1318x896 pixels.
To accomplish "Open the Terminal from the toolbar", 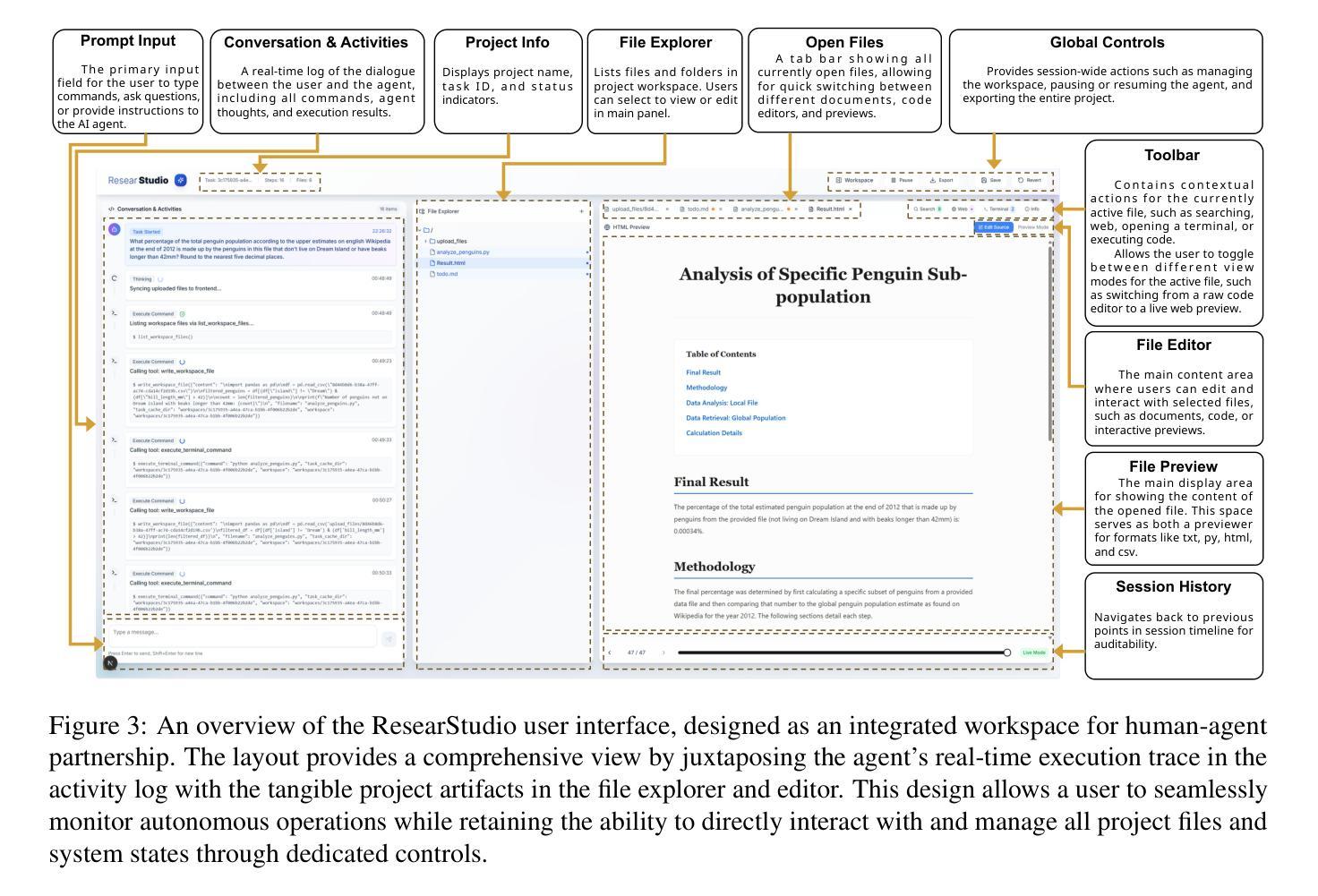I will pyautogui.click(x=999, y=209).
